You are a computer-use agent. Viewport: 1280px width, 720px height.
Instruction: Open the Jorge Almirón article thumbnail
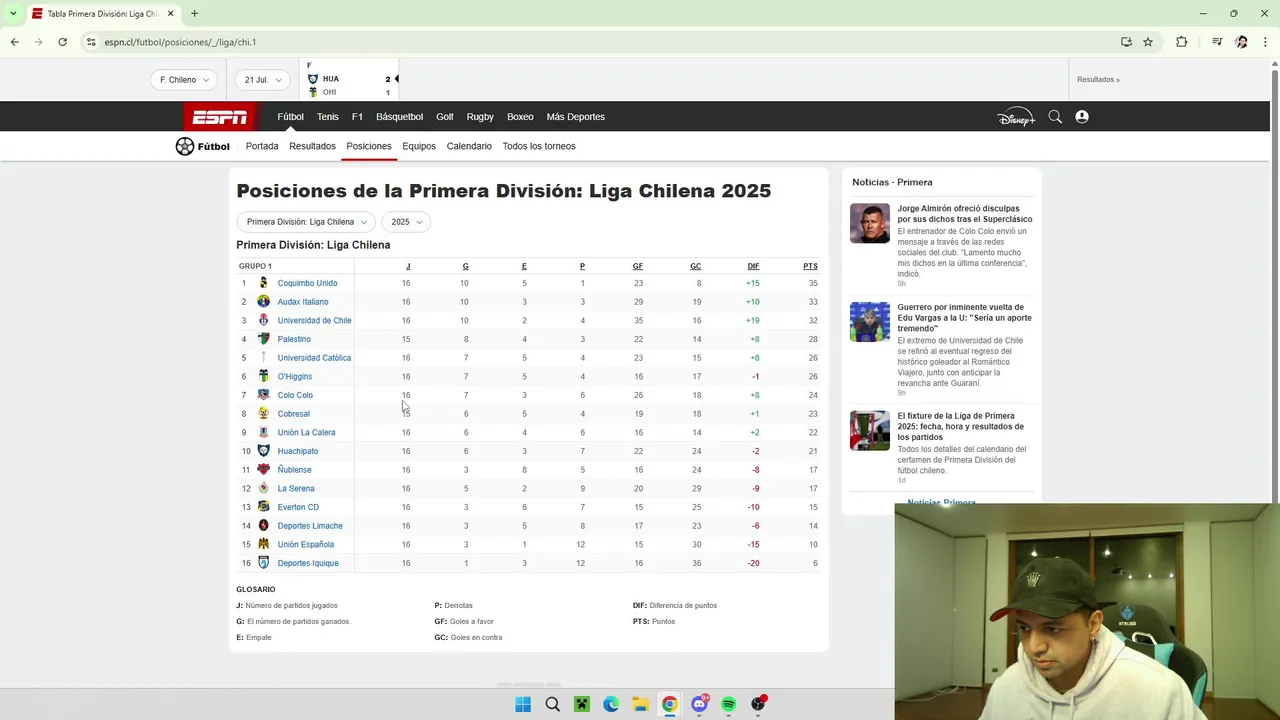pyautogui.click(x=870, y=224)
